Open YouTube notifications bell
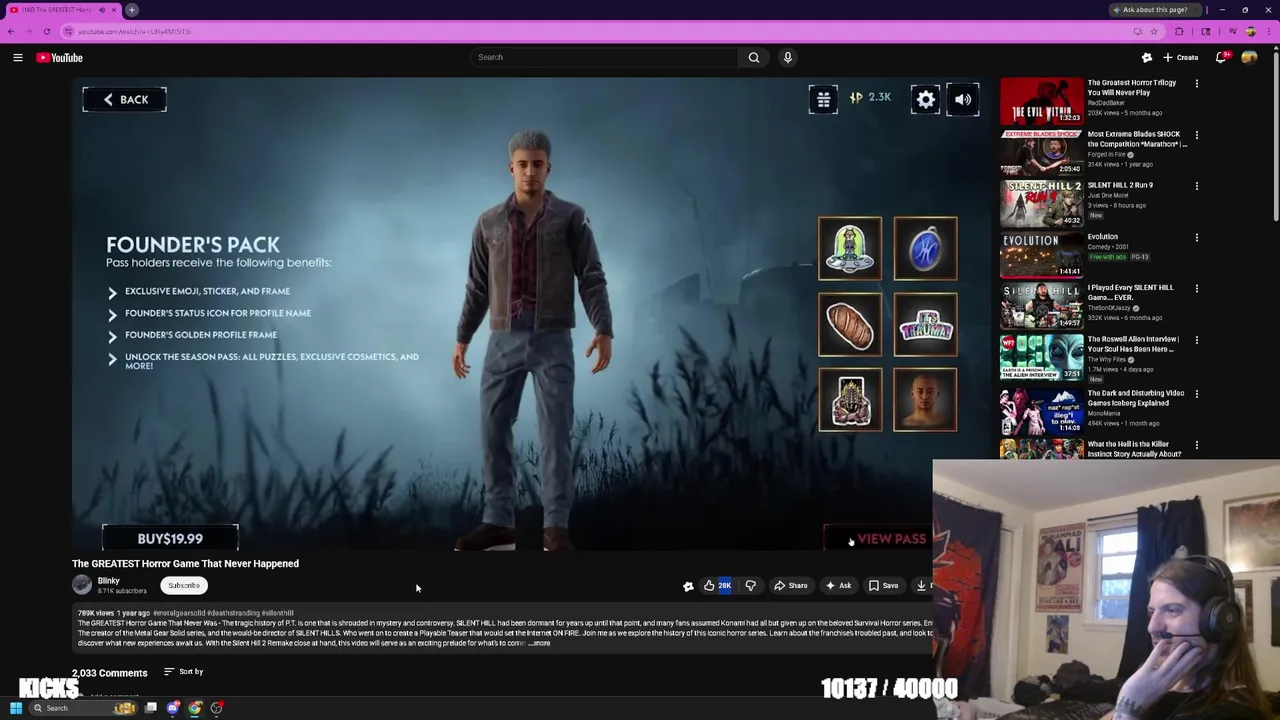 point(1221,58)
